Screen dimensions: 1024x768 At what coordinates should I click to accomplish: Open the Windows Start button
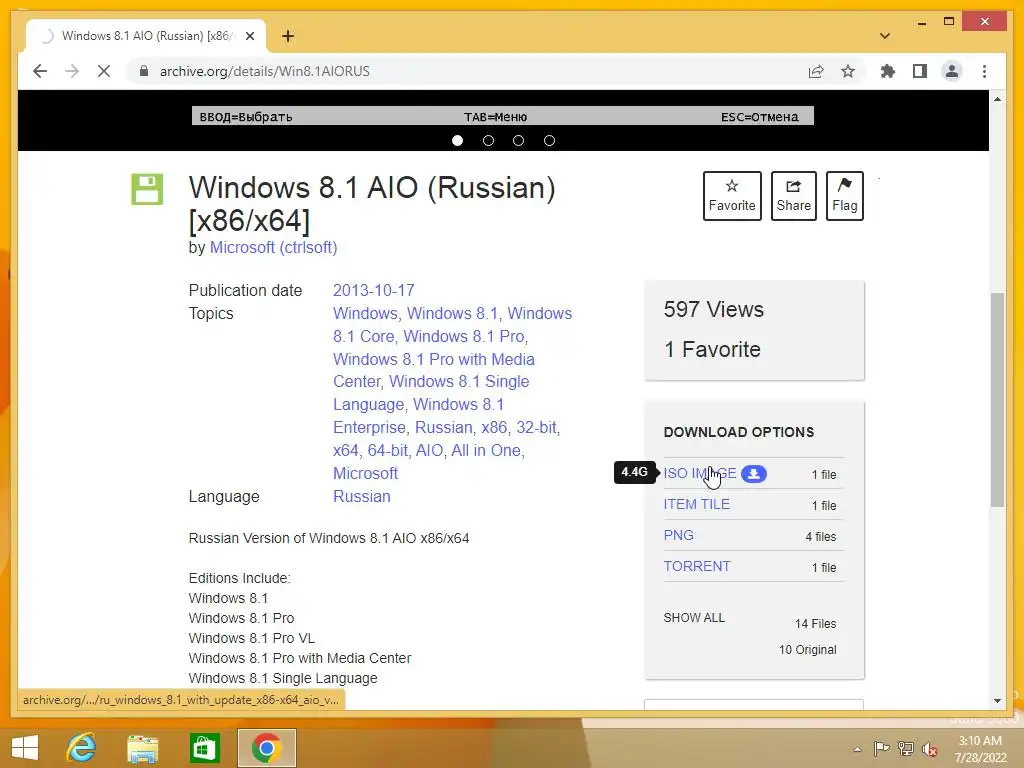point(25,748)
